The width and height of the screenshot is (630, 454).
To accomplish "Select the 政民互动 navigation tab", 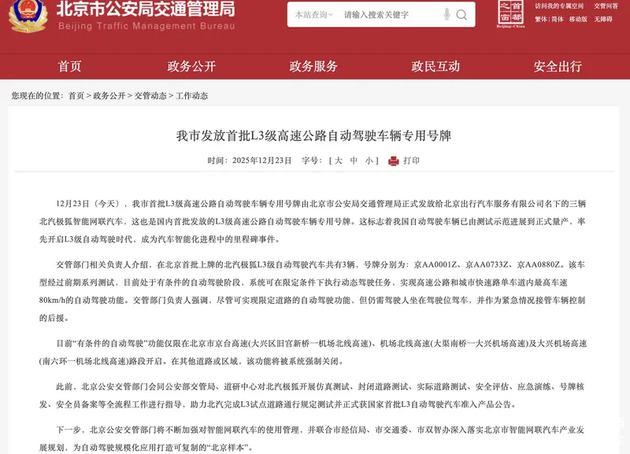I will coord(436,66).
